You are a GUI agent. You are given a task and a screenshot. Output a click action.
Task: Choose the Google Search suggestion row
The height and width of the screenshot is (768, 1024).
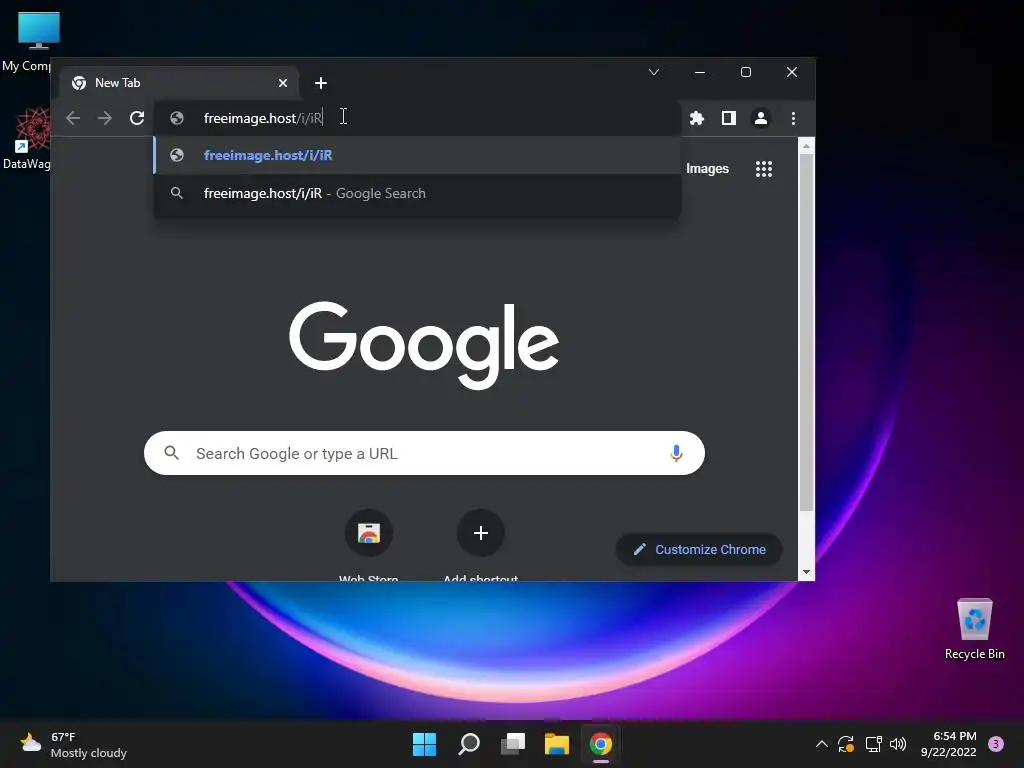(417, 193)
